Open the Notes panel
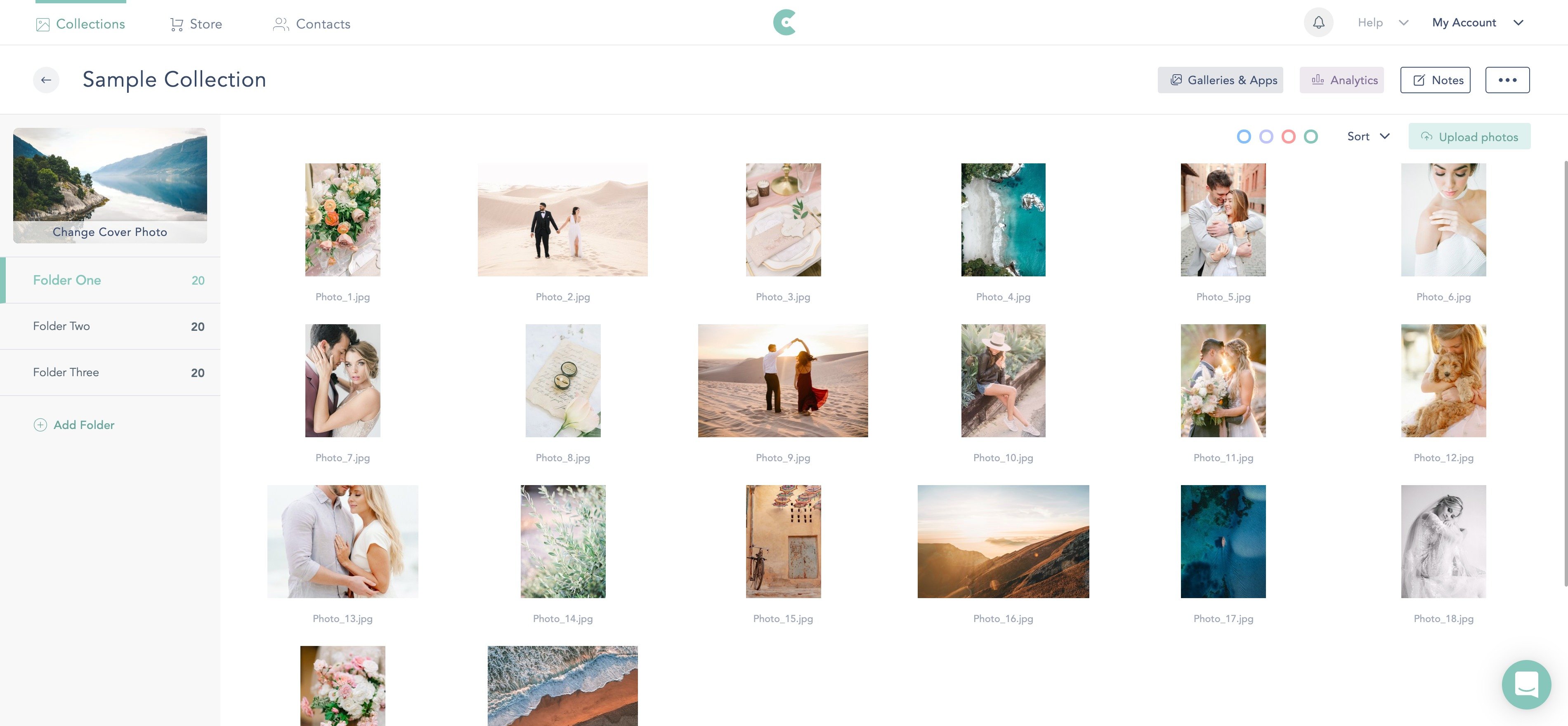The width and height of the screenshot is (1568, 726). 1435,80
